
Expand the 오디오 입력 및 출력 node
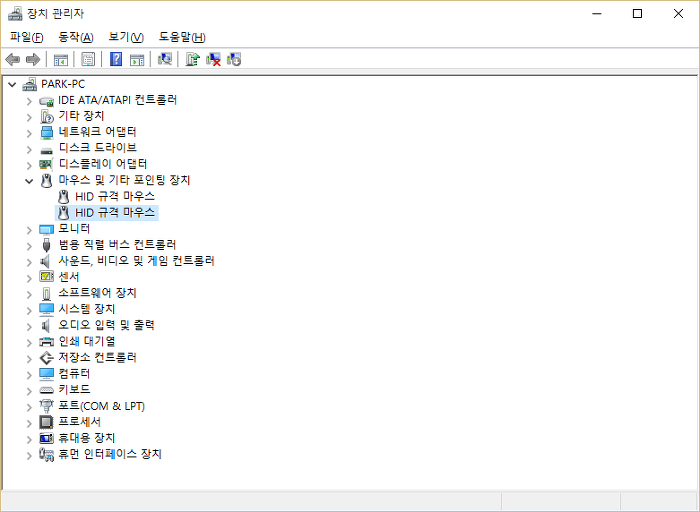tap(29, 326)
